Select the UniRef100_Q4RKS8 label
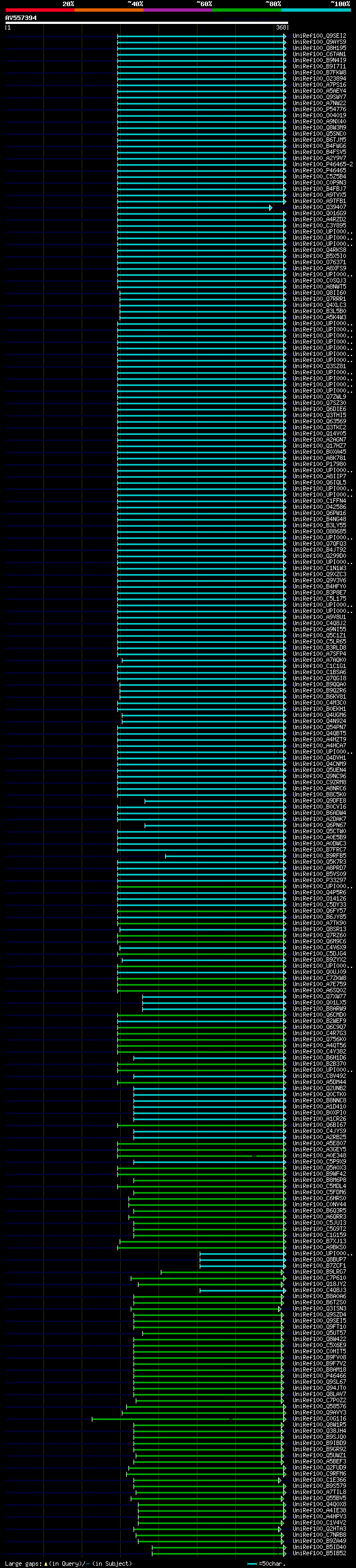This screenshot has height=1568, width=356. [319, 250]
